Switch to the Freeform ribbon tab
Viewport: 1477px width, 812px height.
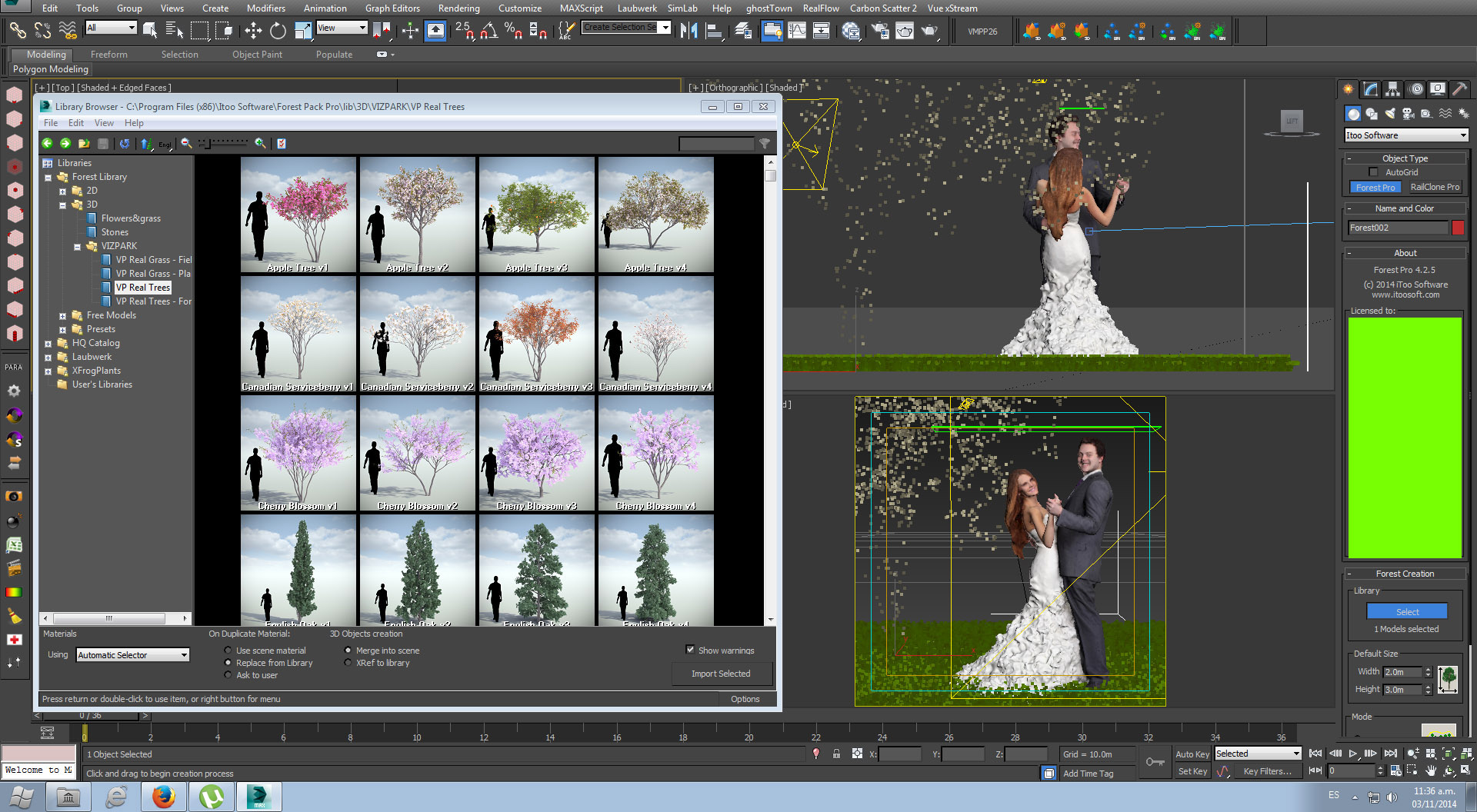(109, 55)
